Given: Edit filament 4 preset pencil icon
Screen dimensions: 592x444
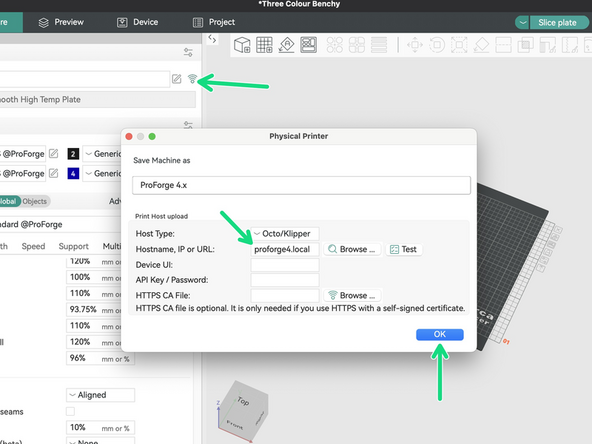Looking at the screenshot, I should coord(54,173).
